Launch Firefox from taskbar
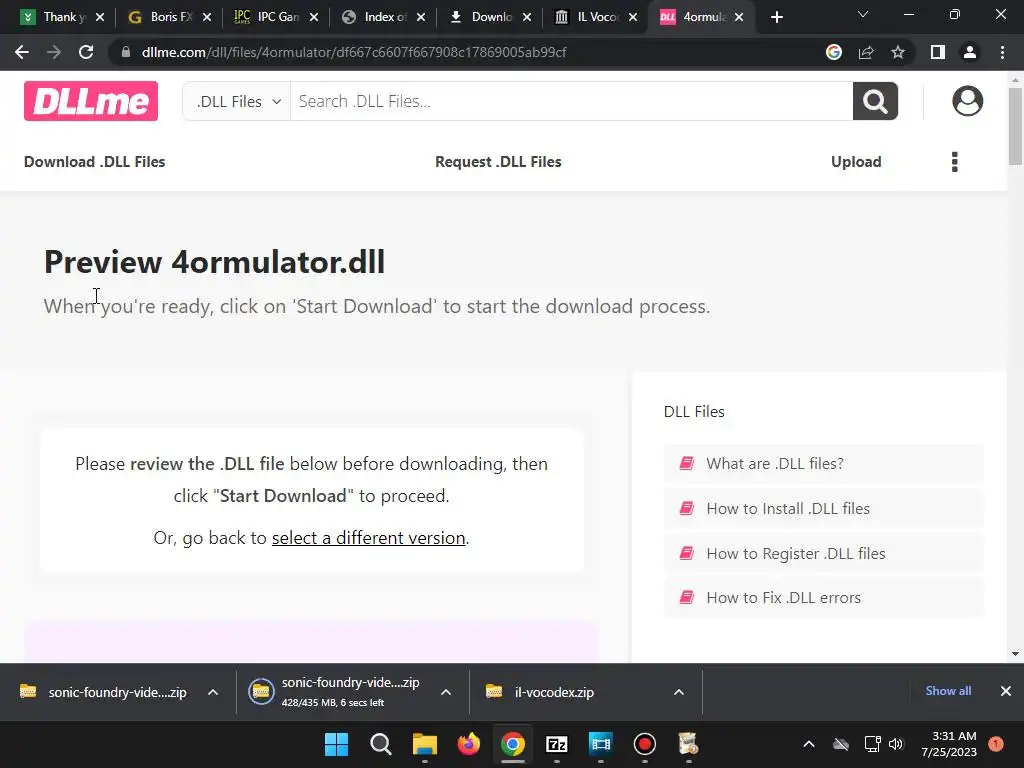This screenshot has height=768, width=1024. click(x=468, y=744)
